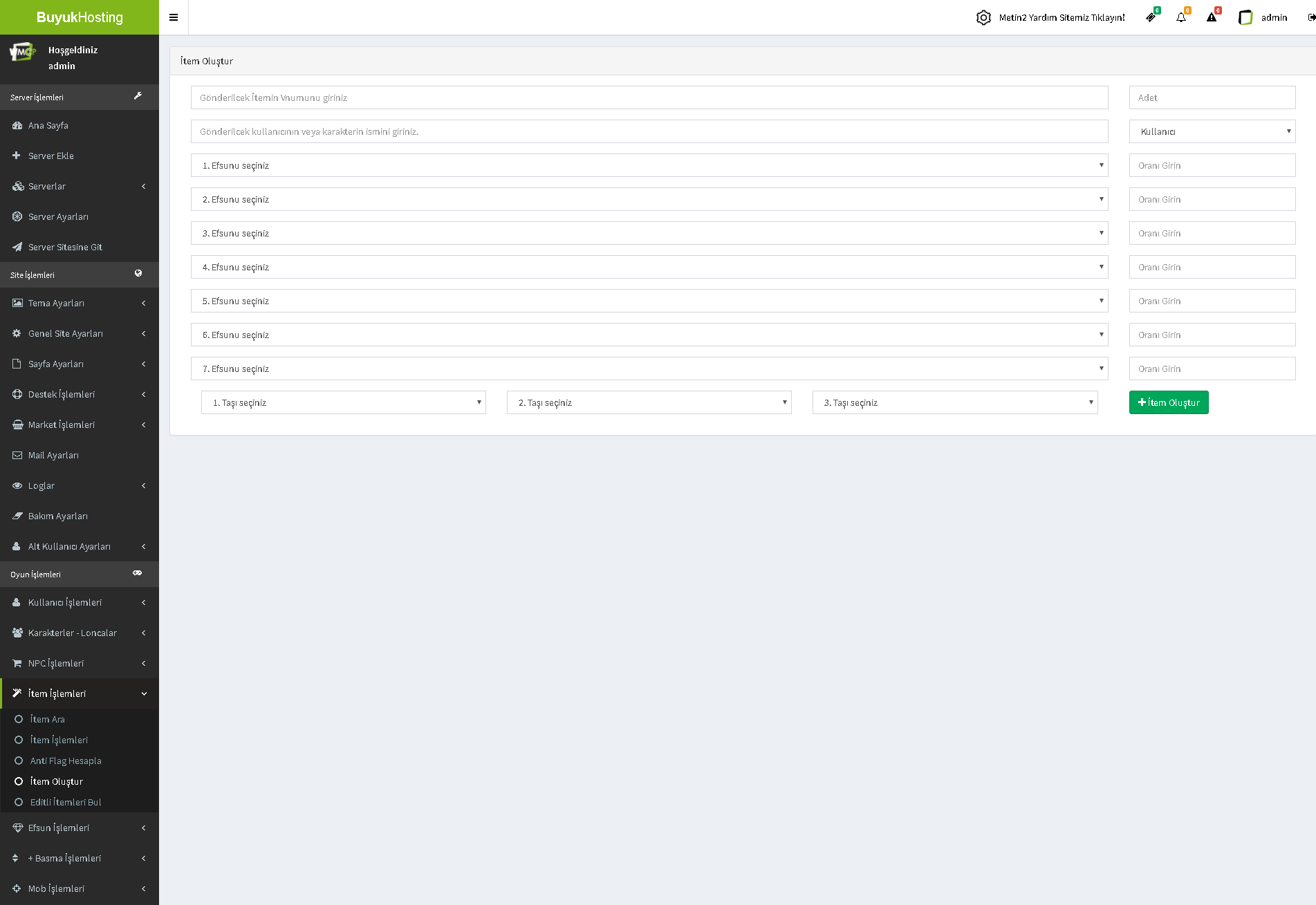The image size is (1316, 905).
Task: Click the gamepad icon beside Oyun İşlemleri
Action: pyautogui.click(x=138, y=573)
